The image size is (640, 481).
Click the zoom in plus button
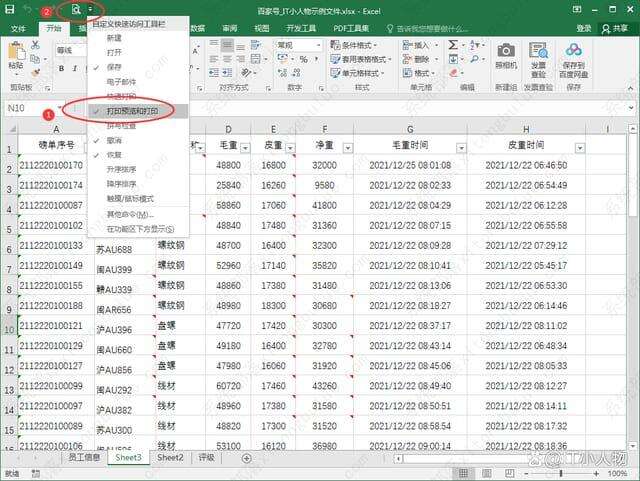coord(596,473)
